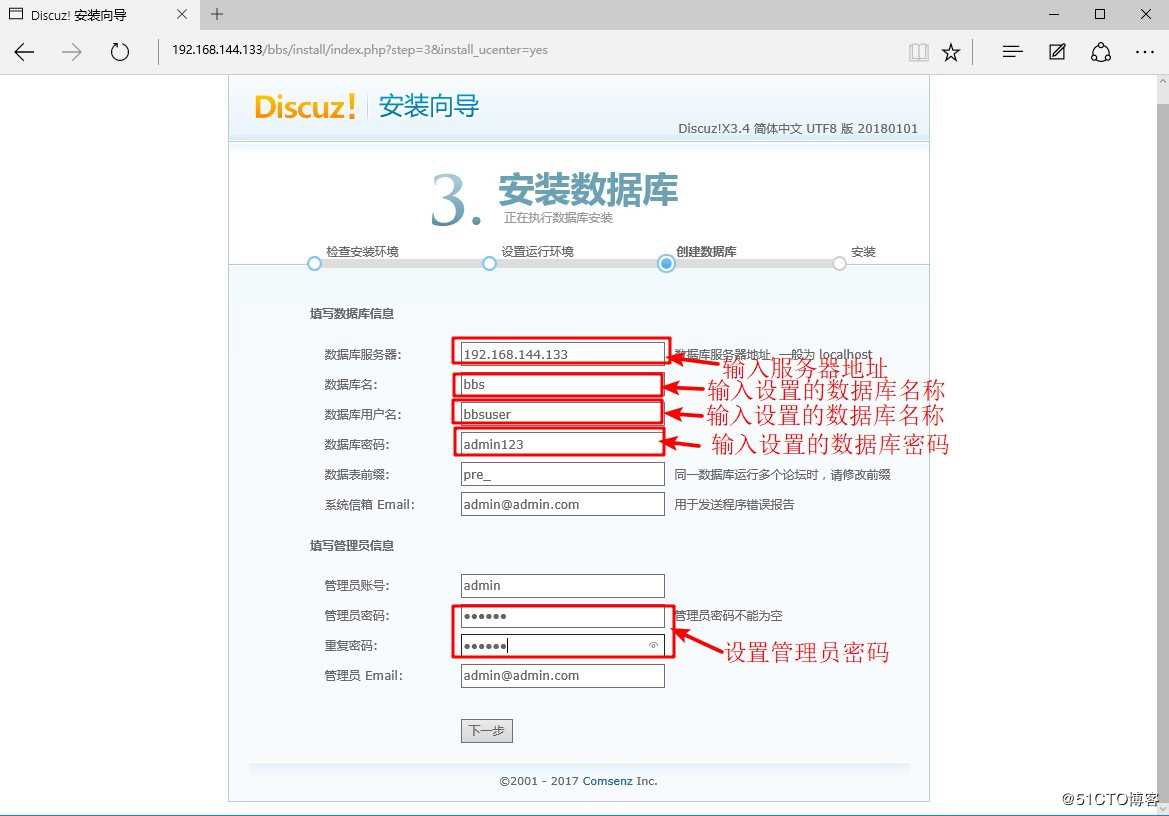Click the 系统信箱 Email input field

click(x=563, y=504)
